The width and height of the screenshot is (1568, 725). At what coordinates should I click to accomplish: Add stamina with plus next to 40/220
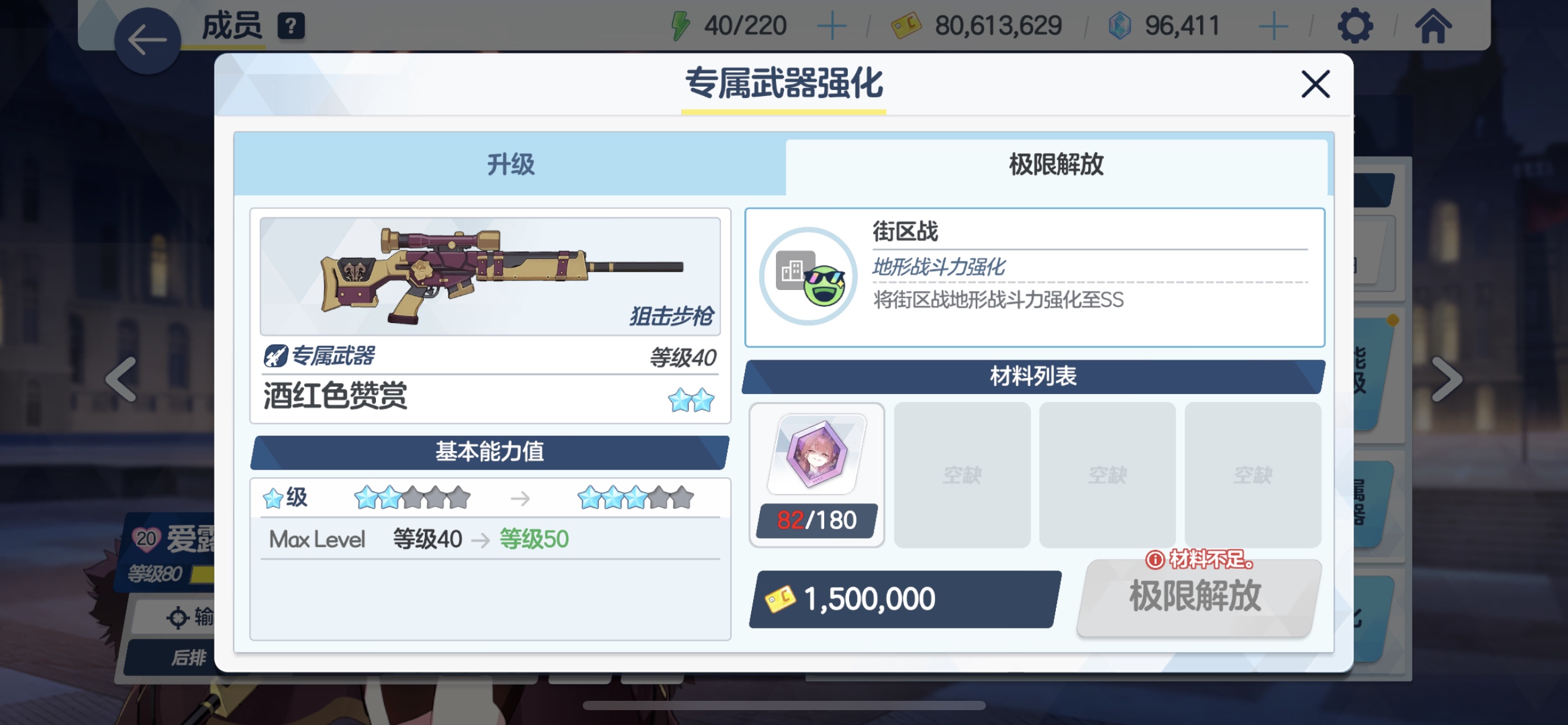point(832,27)
